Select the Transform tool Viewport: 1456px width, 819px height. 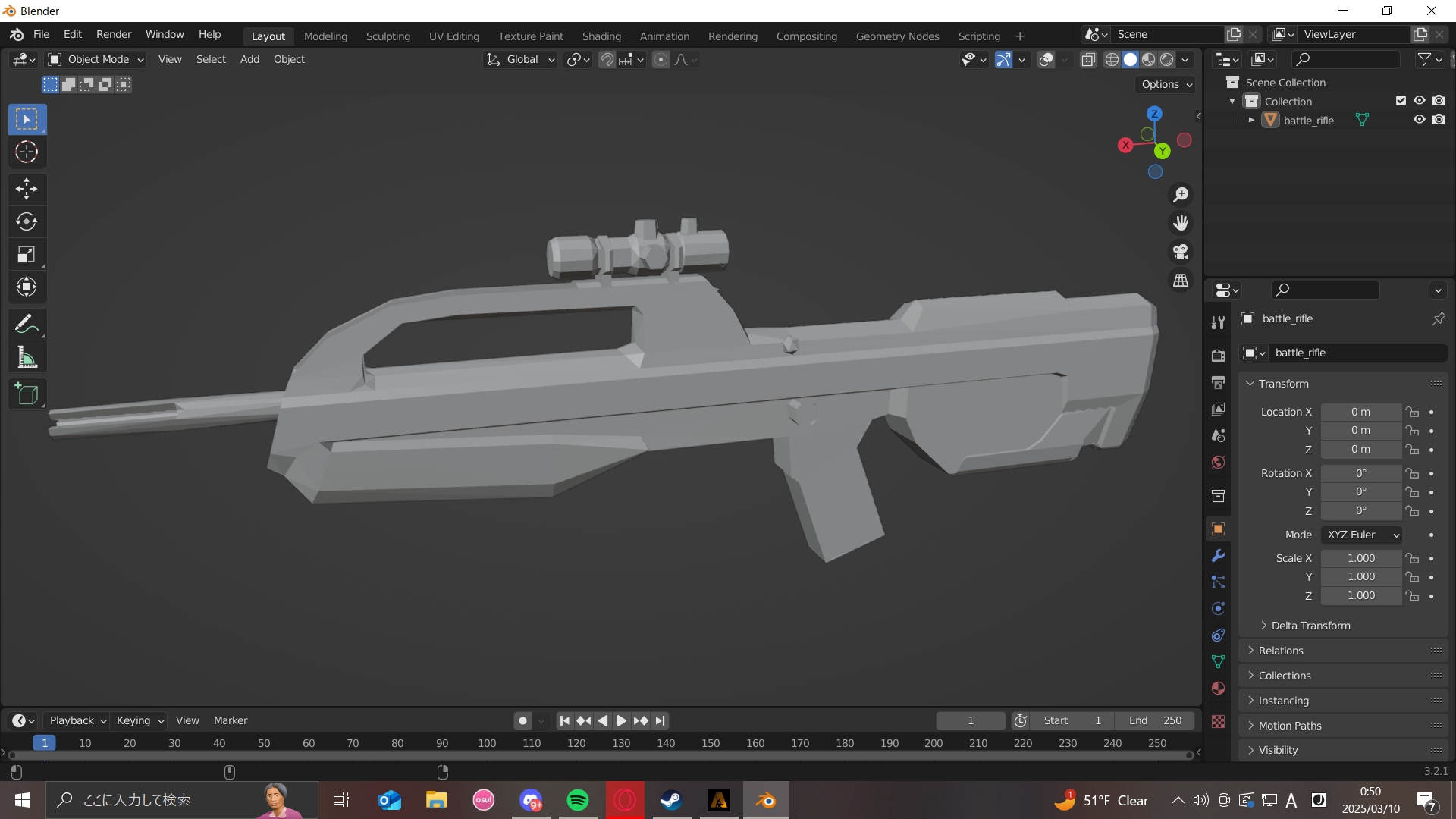27,287
